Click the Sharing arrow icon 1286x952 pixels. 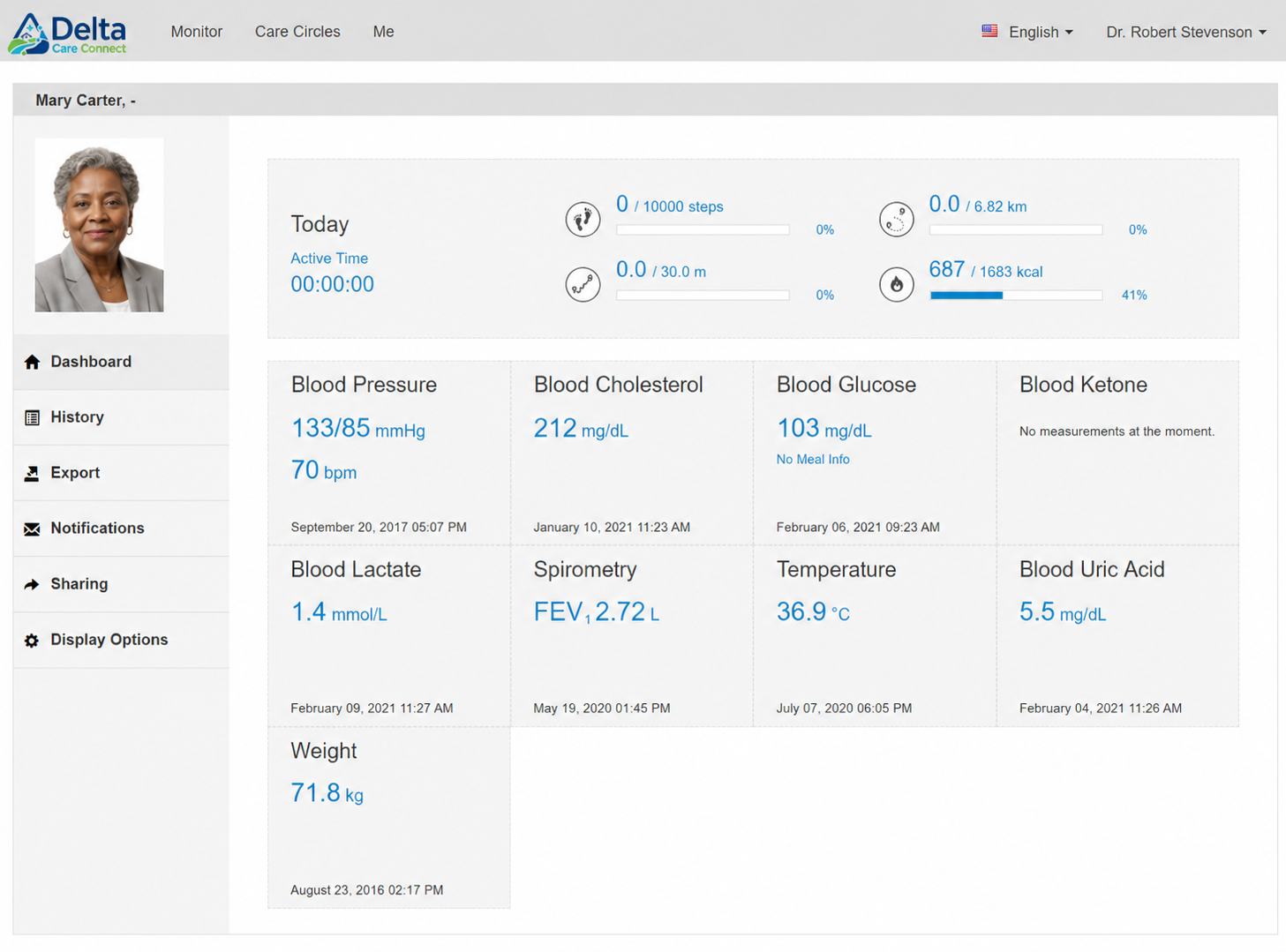(x=33, y=584)
